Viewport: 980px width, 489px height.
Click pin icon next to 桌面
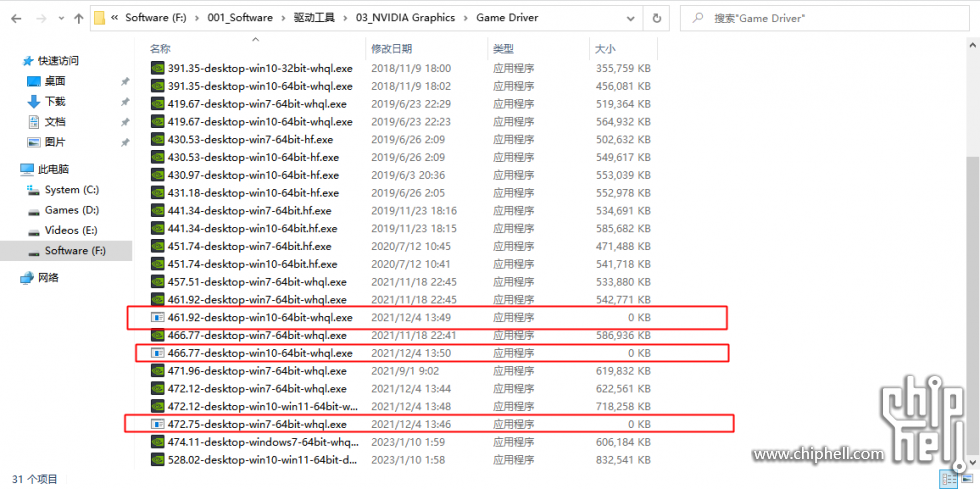125,81
